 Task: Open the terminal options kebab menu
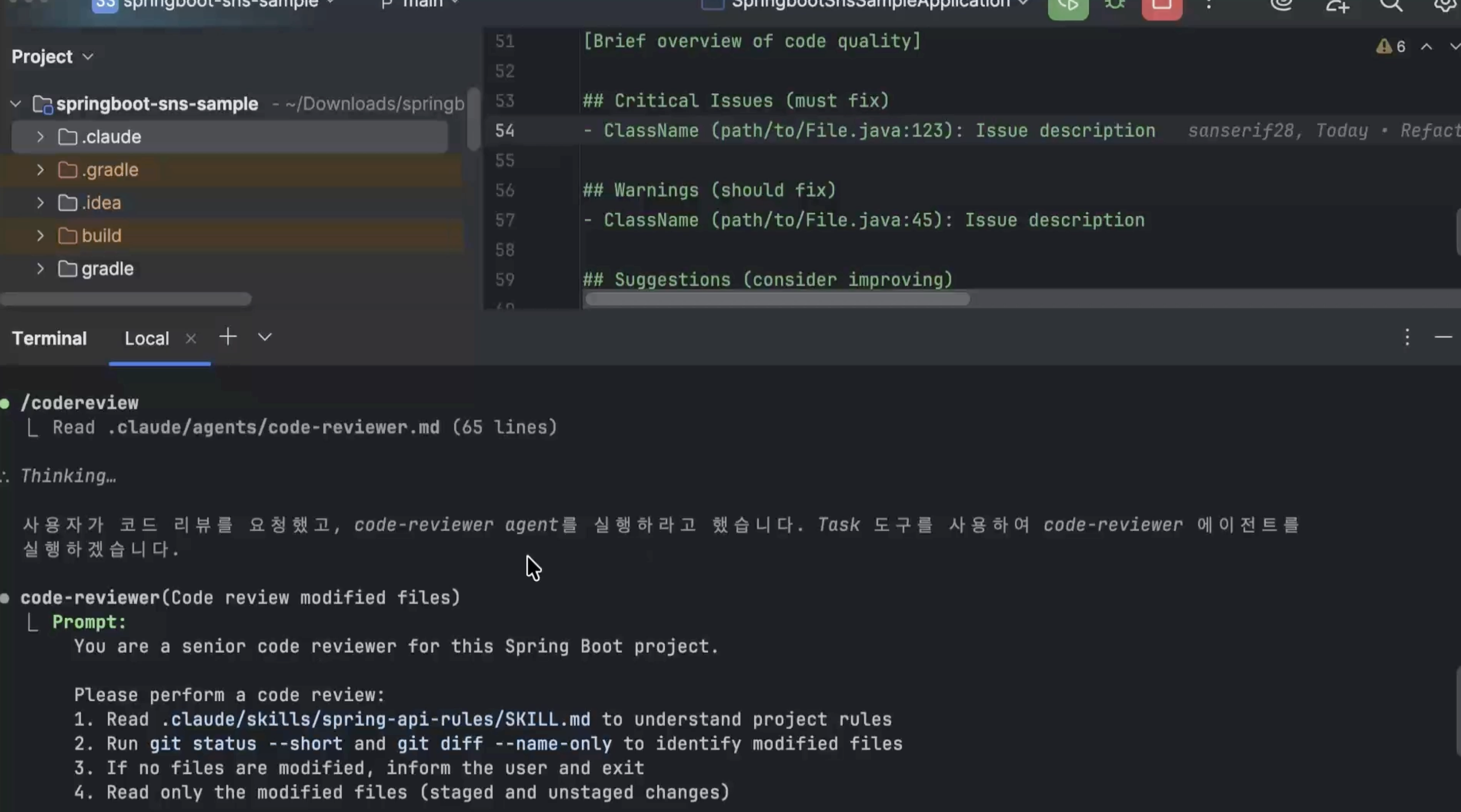tap(1408, 337)
